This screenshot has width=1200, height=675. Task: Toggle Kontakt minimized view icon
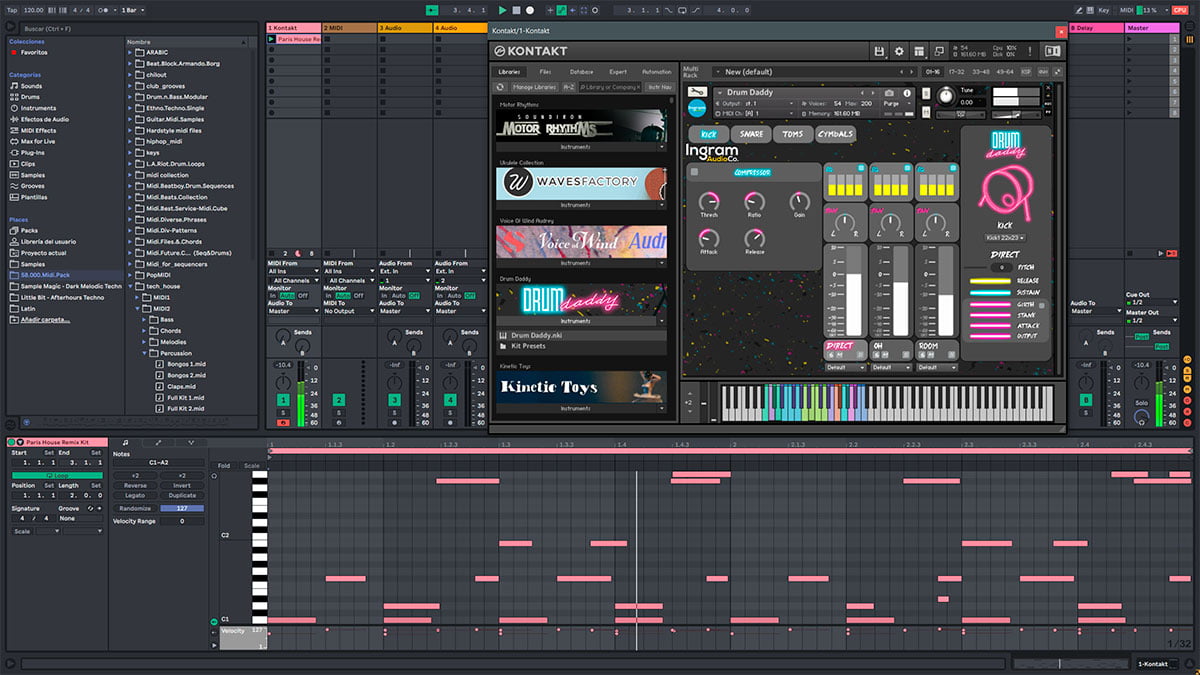(x=939, y=51)
